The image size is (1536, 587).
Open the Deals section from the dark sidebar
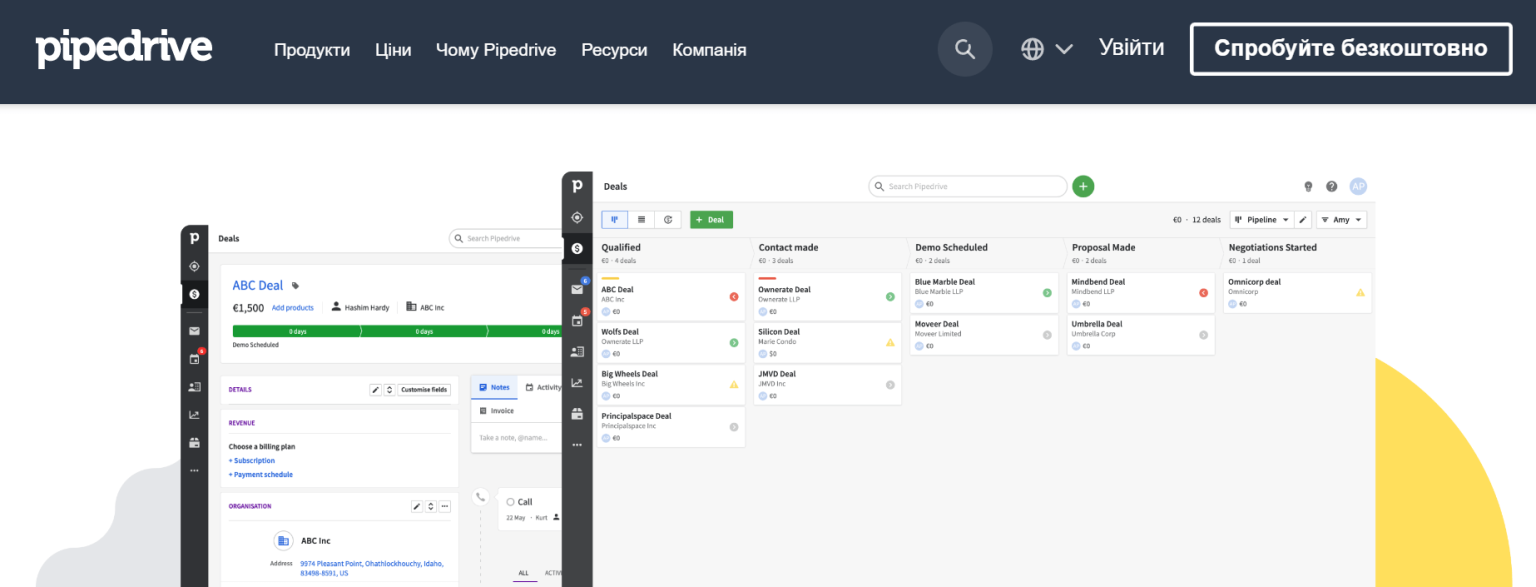tap(577, 250)
